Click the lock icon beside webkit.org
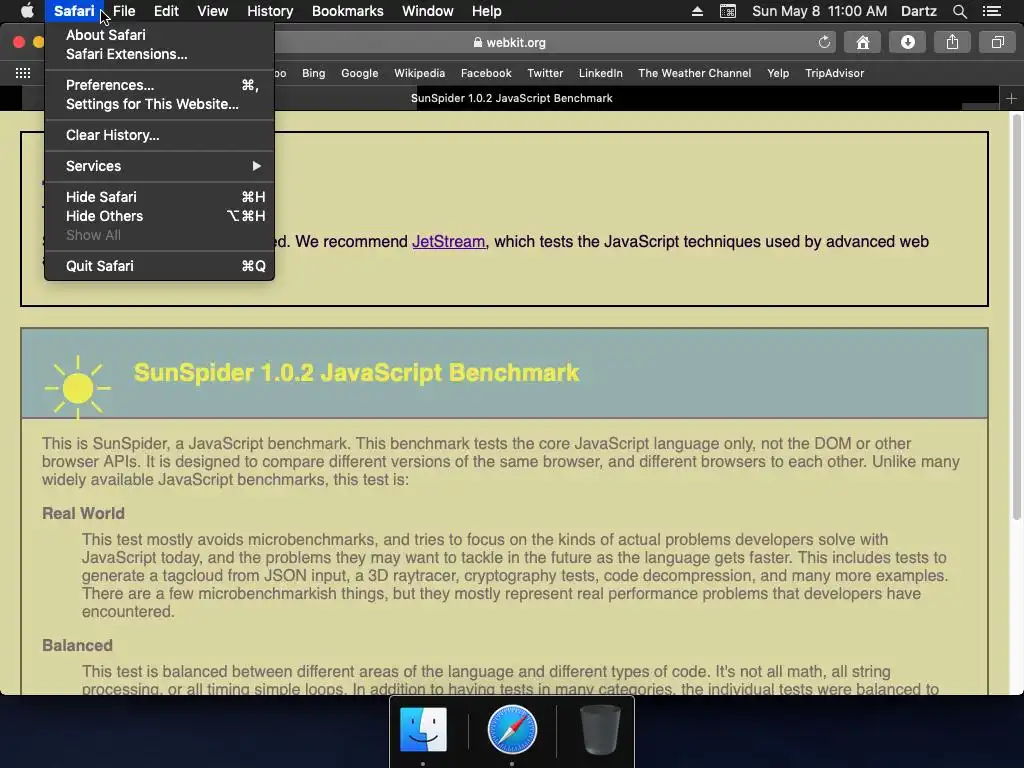Screen dimensions: 1024x768 [477, 42]
